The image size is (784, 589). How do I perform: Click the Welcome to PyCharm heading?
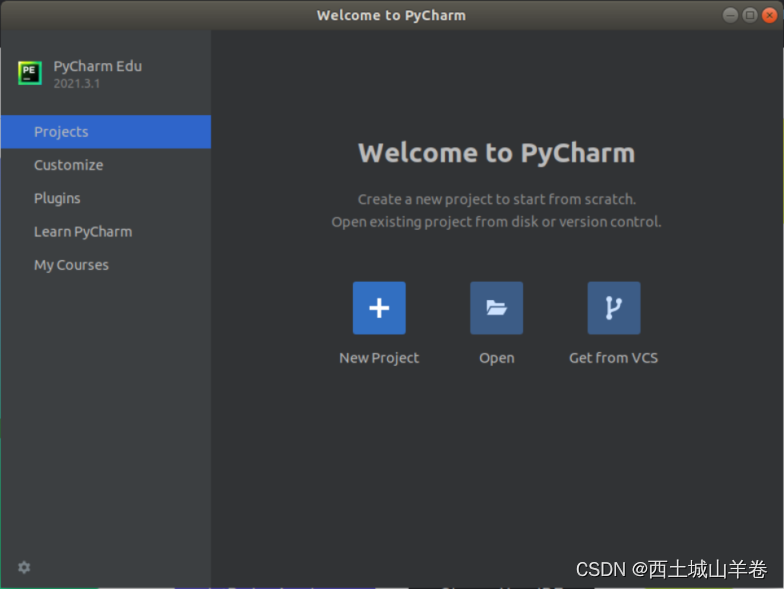pos(496,152)
